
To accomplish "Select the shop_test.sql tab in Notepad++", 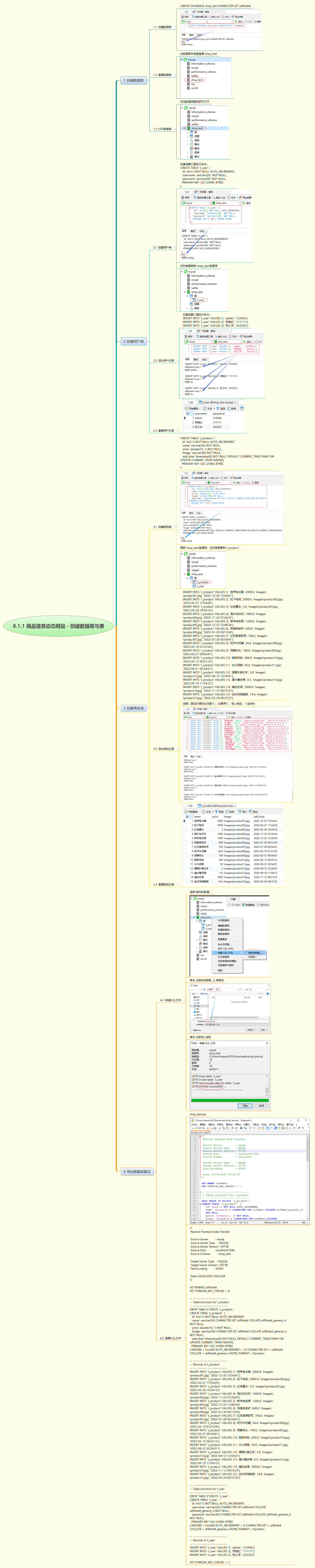I will [x=200, y=1133].
